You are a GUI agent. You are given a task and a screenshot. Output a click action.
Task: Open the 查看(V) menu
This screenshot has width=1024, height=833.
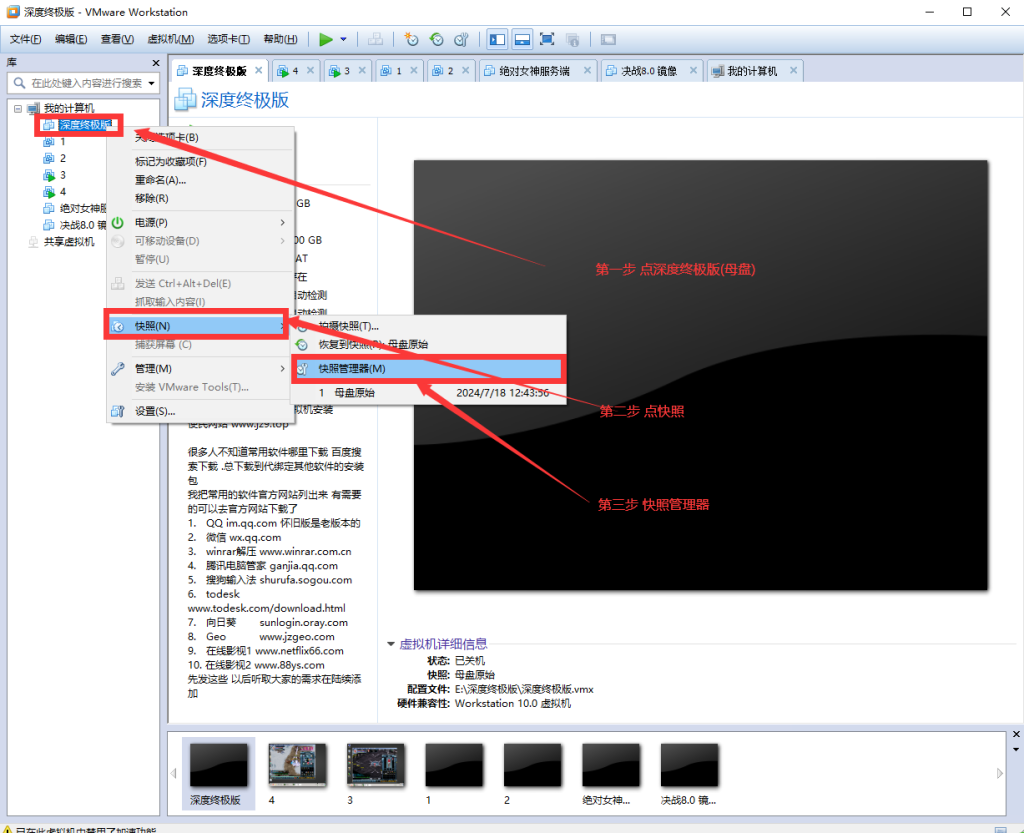117,39
